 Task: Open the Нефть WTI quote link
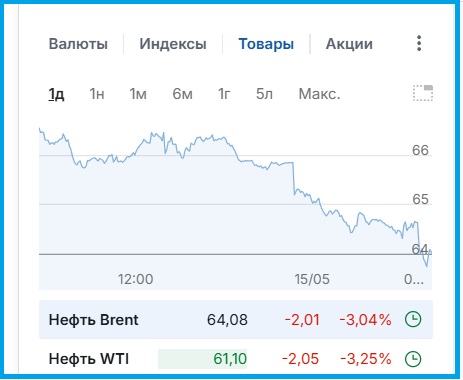point(89,359)
